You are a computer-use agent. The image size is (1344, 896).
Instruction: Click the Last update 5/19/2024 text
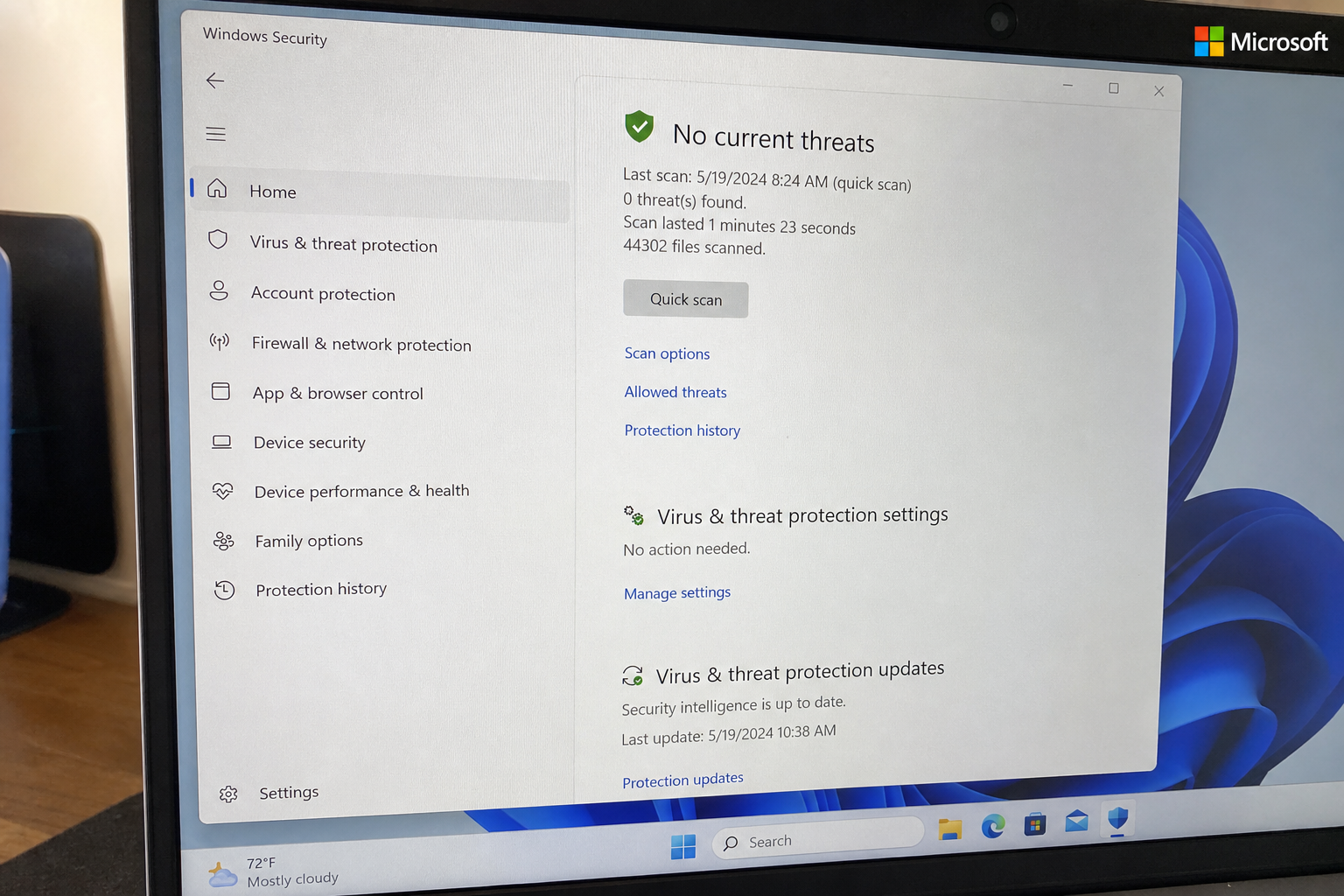729,735
